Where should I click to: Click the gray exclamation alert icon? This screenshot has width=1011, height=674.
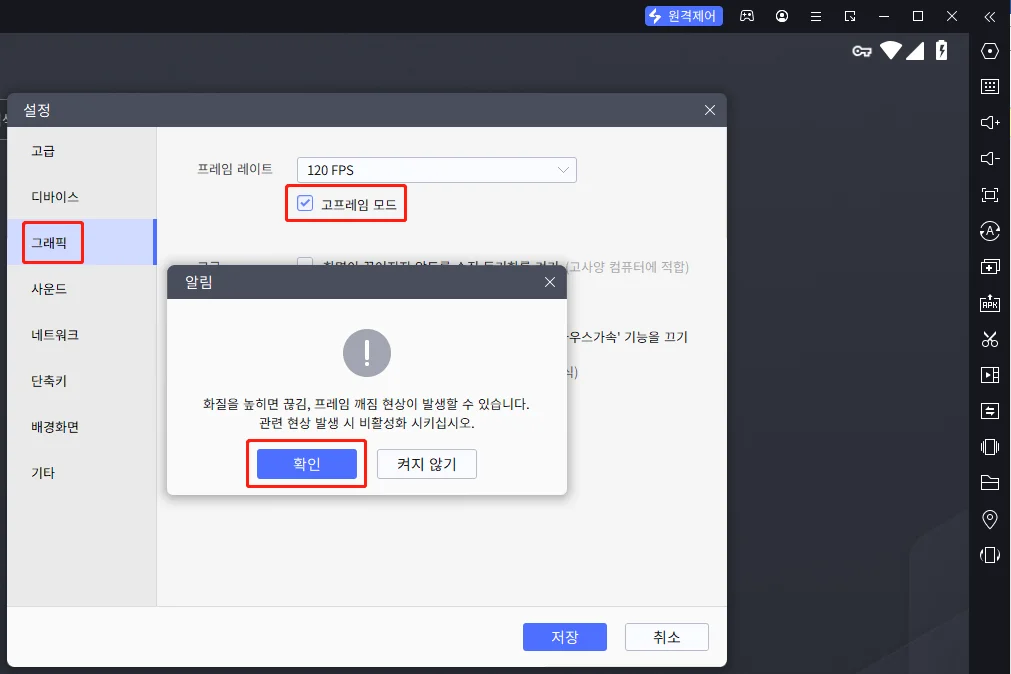coord(367,353)
